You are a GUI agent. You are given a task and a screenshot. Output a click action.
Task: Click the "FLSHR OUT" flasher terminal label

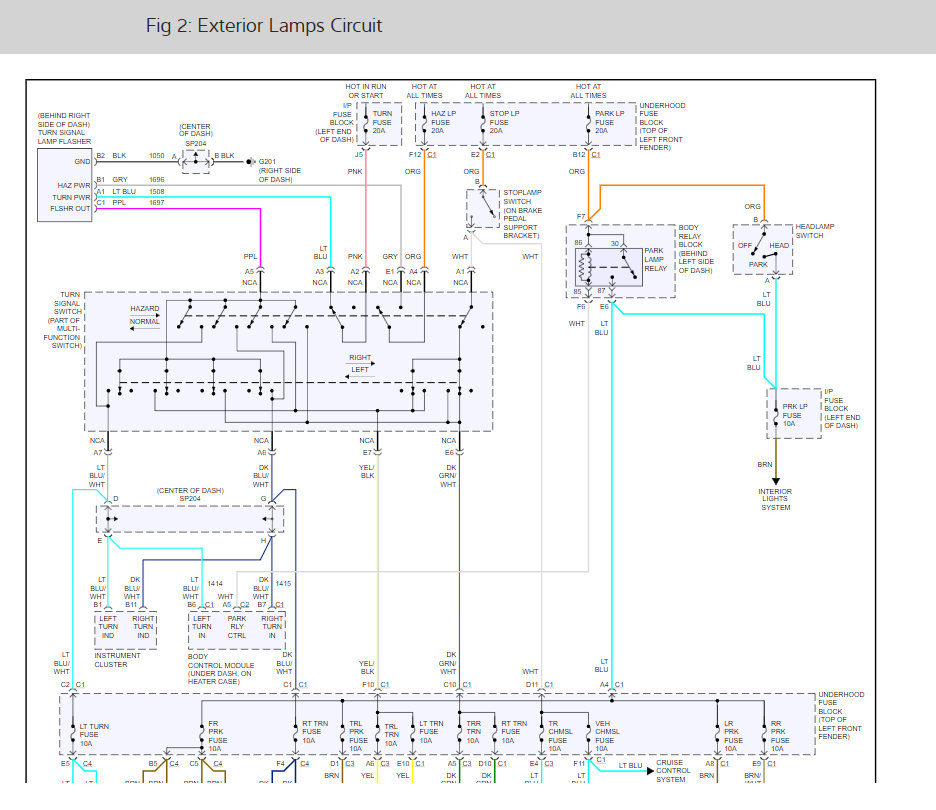click(x=70, y=209)
